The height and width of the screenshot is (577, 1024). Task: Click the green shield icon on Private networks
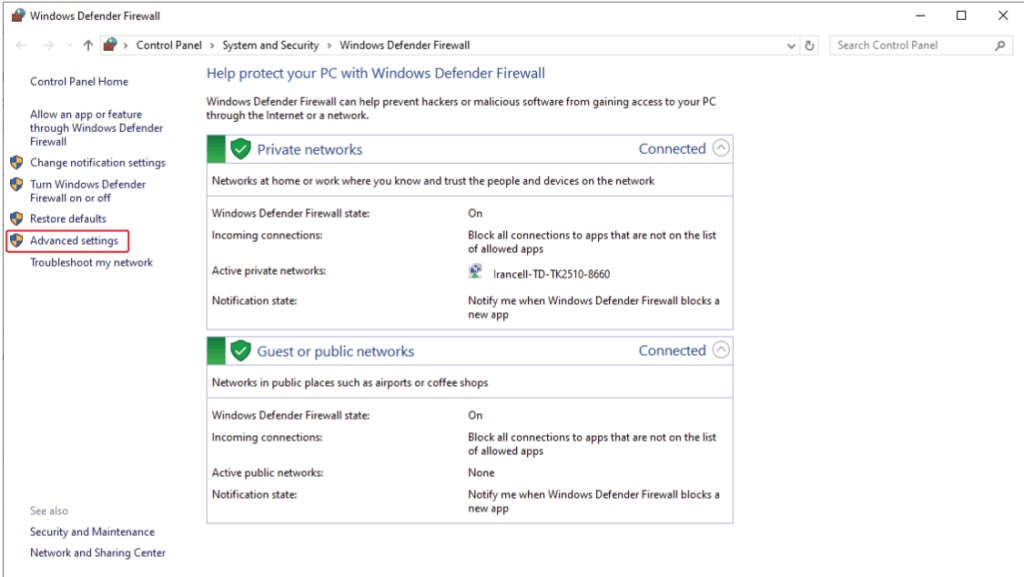240,148
